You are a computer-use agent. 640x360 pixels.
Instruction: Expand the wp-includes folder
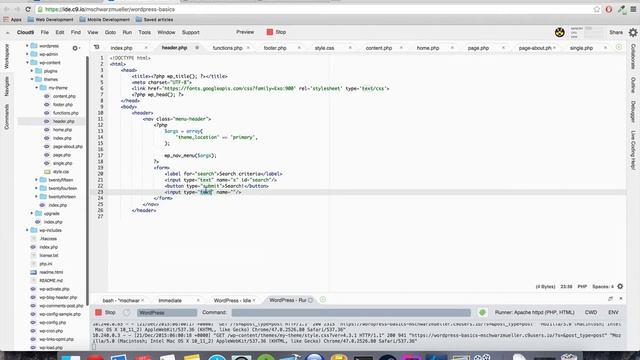[27, 230]
